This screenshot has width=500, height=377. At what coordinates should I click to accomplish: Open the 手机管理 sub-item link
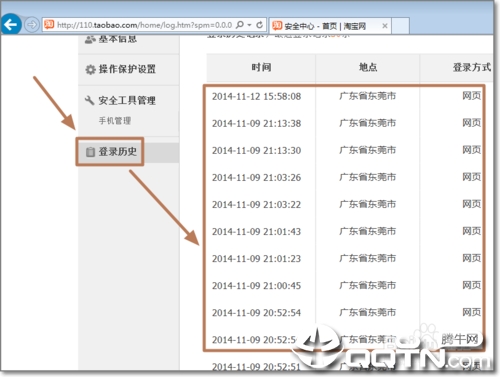[115, 120]
